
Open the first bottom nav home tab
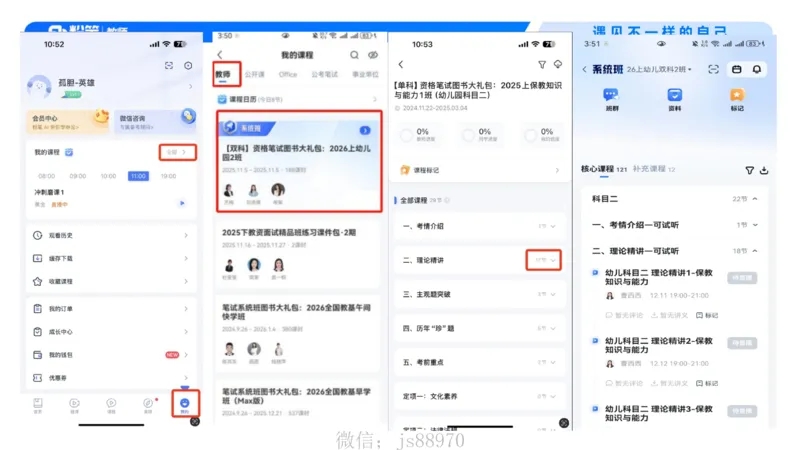(x=38, y=405)
